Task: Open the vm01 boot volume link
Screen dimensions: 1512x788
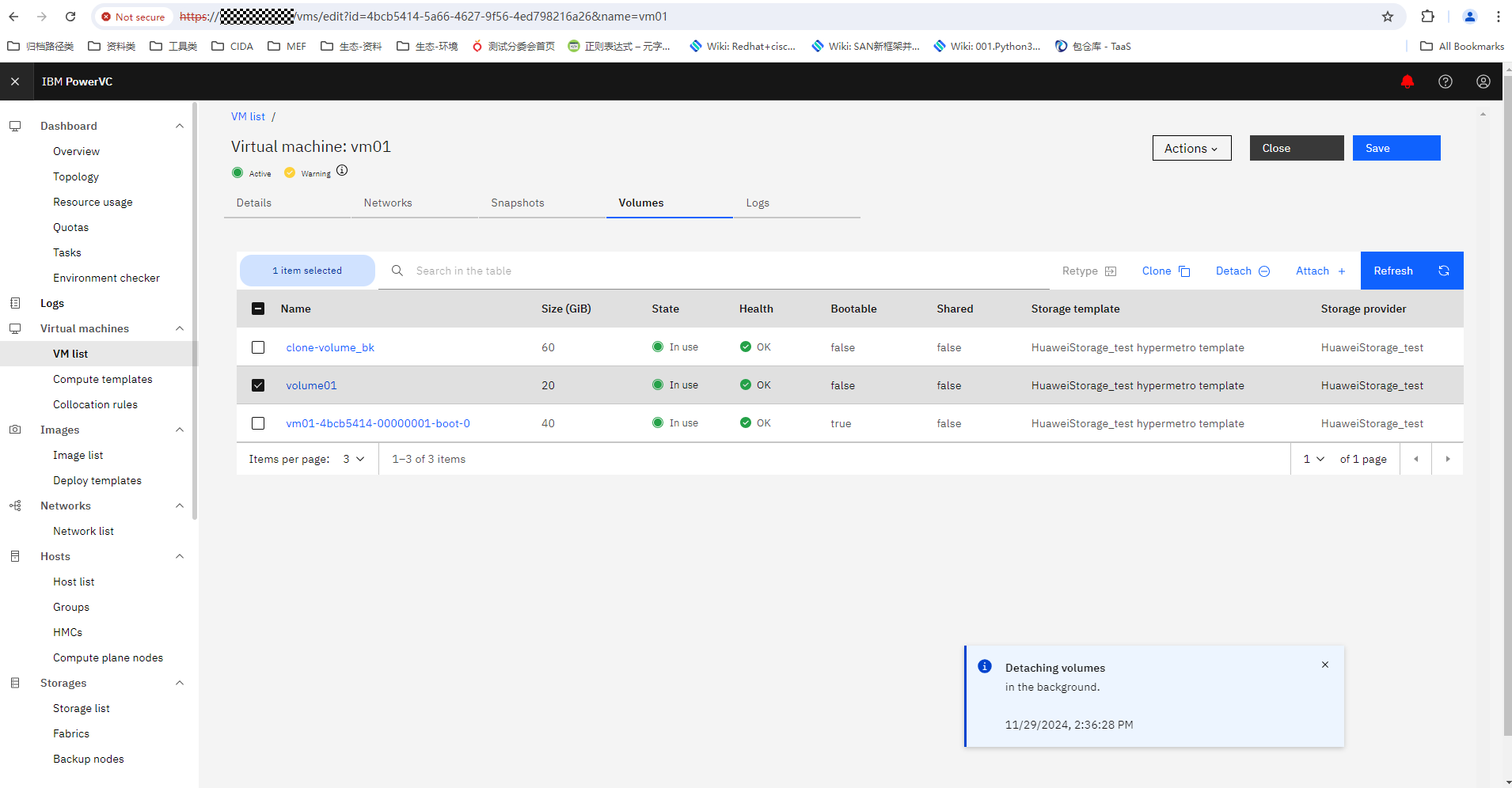Action: (x=378, y=423)
